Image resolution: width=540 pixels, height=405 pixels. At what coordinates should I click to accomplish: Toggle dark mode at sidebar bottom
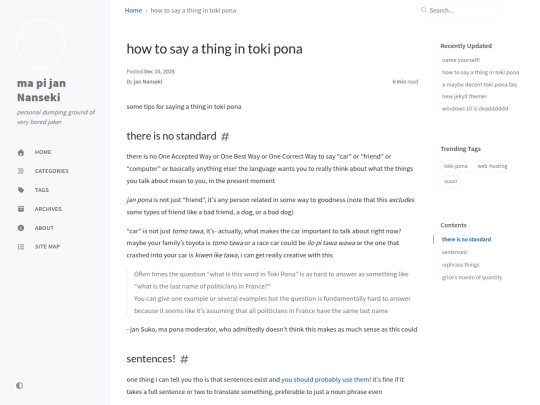click(x=20, y=385)
